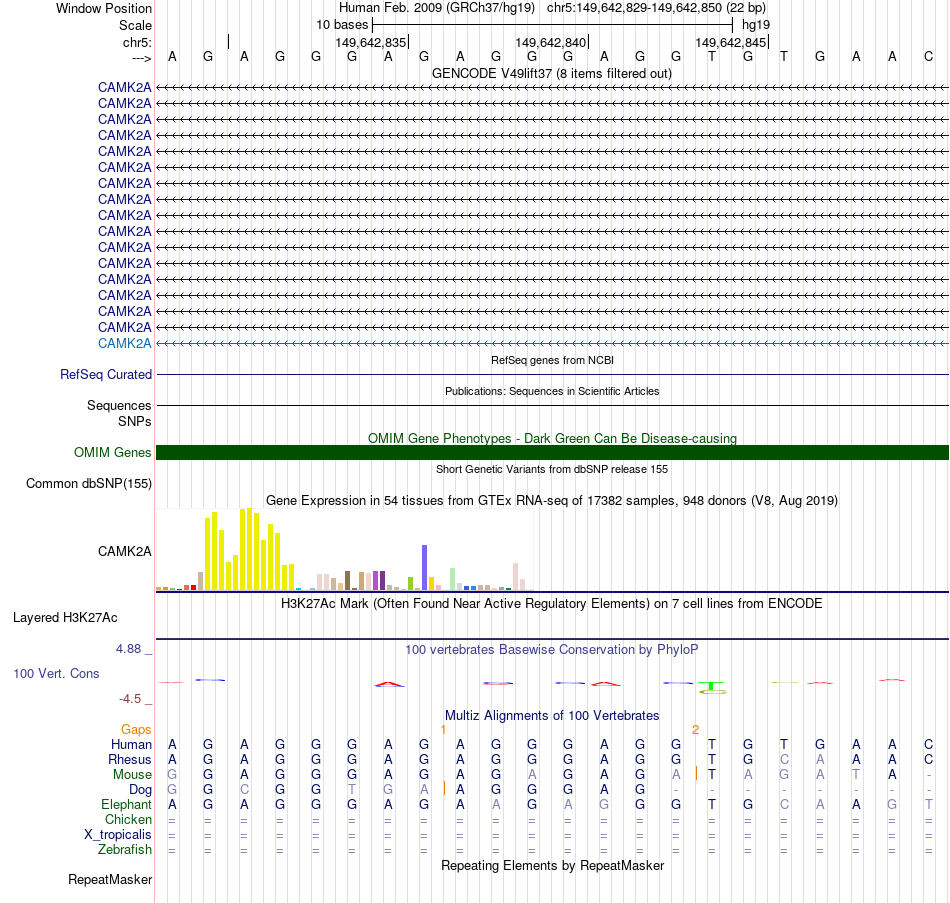This screenshot has height=903, width=950.
Task: Open Multiz Alignments of 100 Vertebrates title
Action: point(552,716)
